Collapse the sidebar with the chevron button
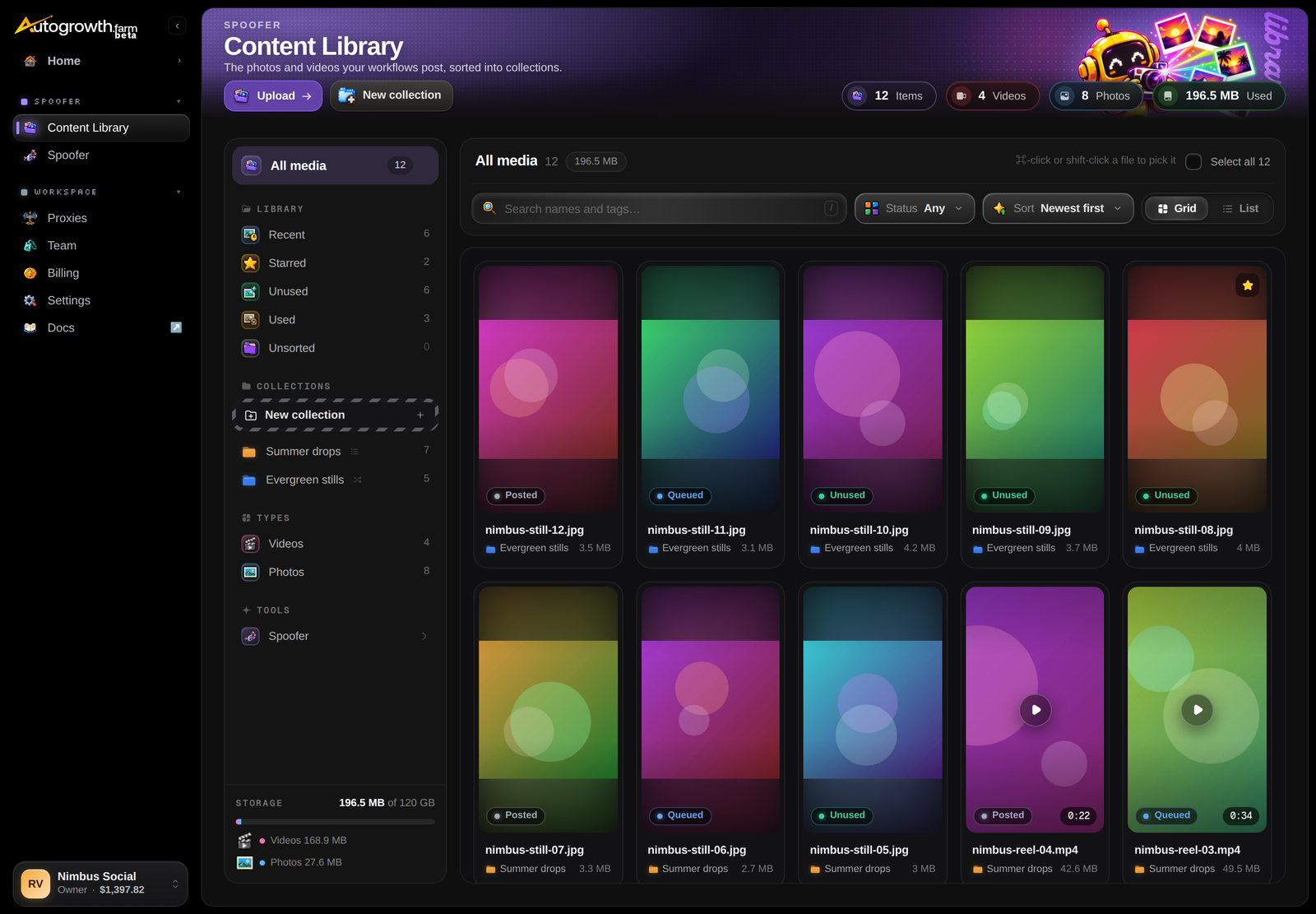The image size is (1316, 914). click(177, 26)
